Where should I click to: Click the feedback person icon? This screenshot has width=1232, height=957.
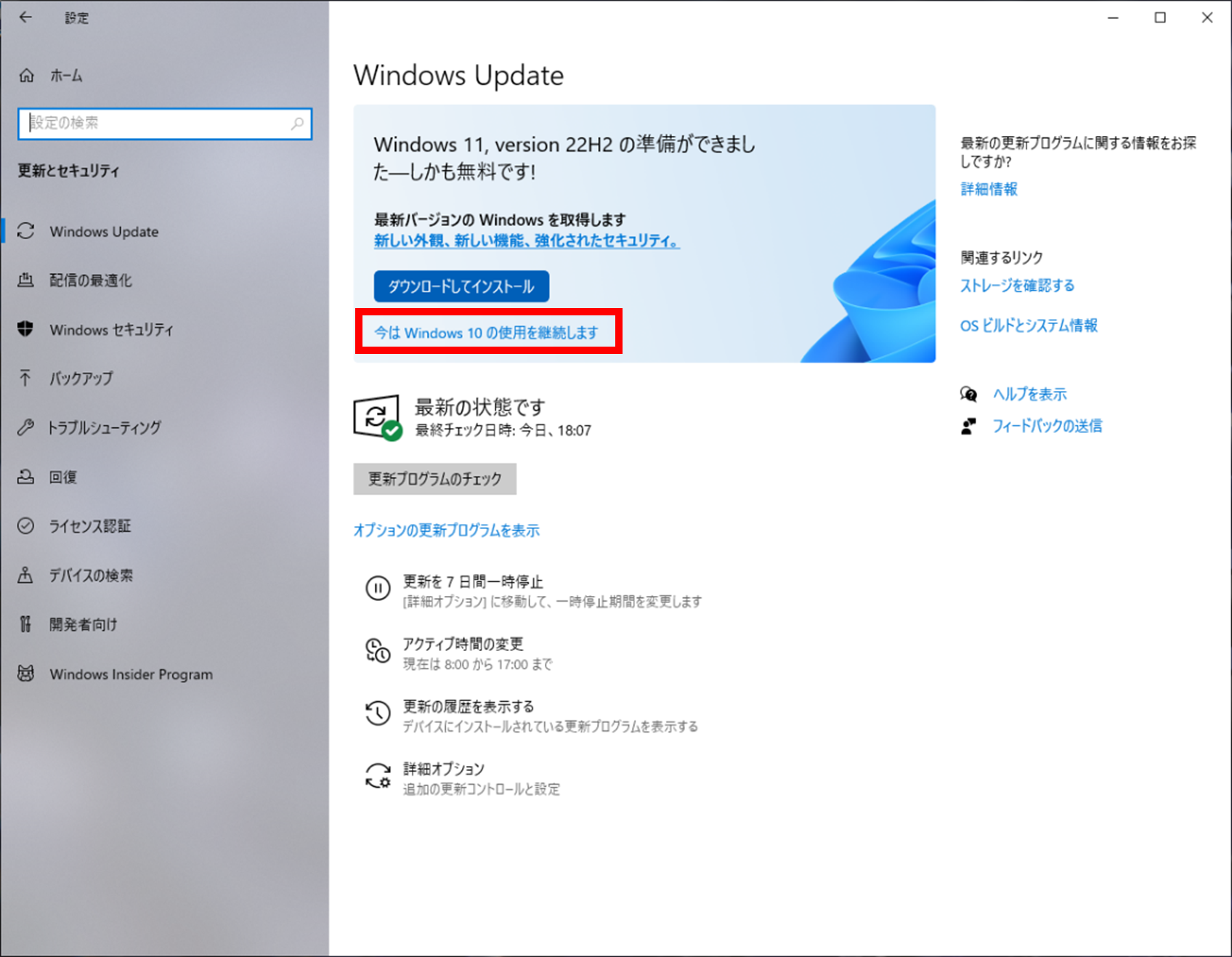click(x=968, y=426)
